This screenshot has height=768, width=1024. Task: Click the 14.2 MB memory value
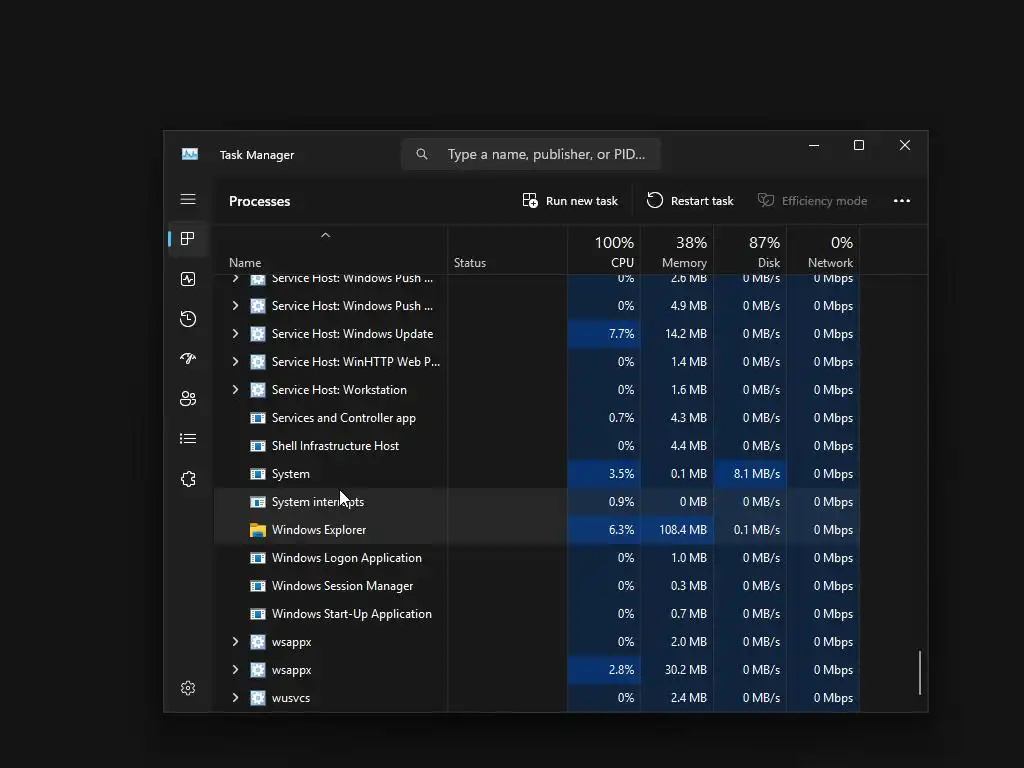point(686,334)
